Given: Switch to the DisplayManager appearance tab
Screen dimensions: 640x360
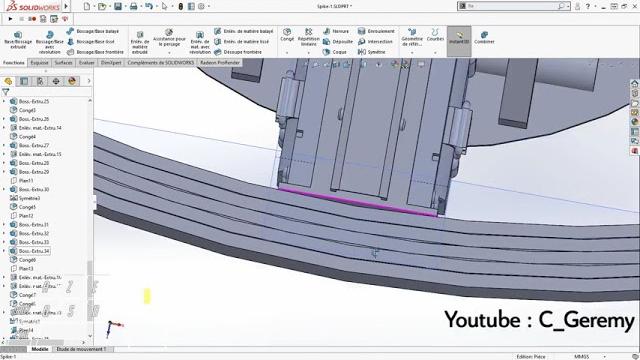Looking at the screenshot, I should coord(72,81).
